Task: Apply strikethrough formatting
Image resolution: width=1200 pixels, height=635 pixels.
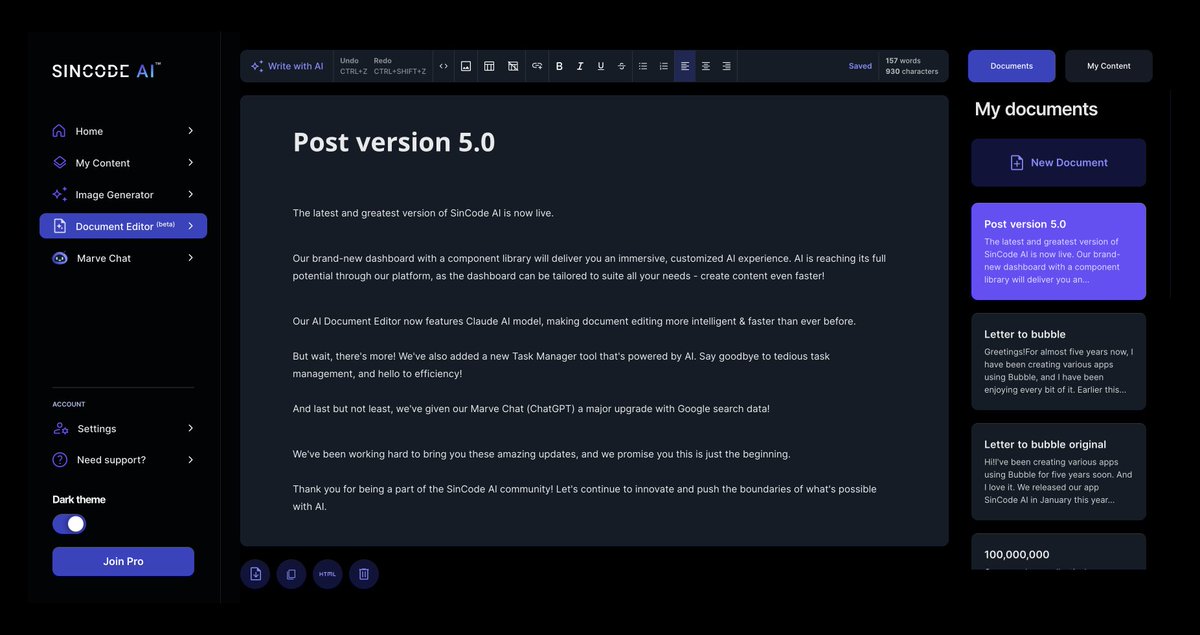Action: tap(622, 66)
